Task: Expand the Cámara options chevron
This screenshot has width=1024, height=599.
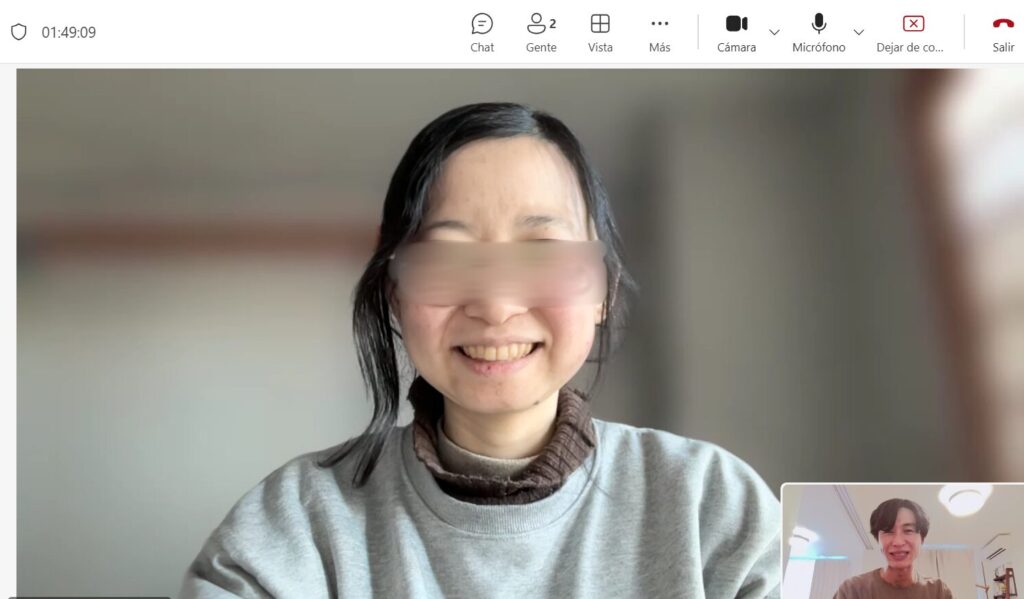Action: pos(774,32)
